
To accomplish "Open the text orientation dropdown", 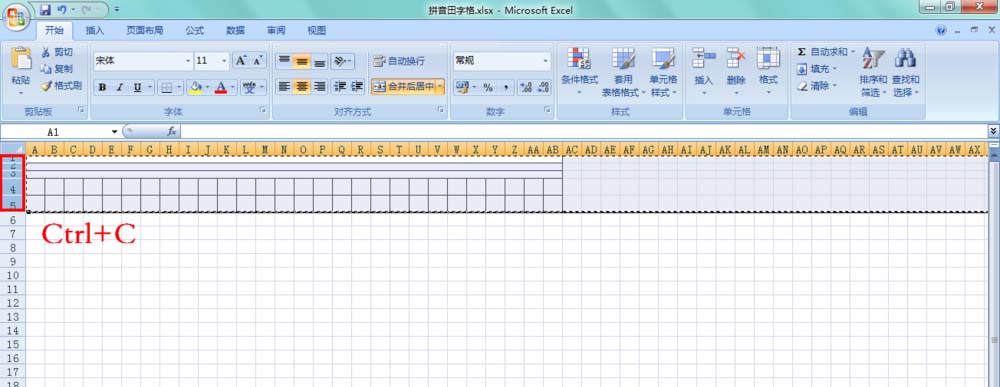I will 343,61.
